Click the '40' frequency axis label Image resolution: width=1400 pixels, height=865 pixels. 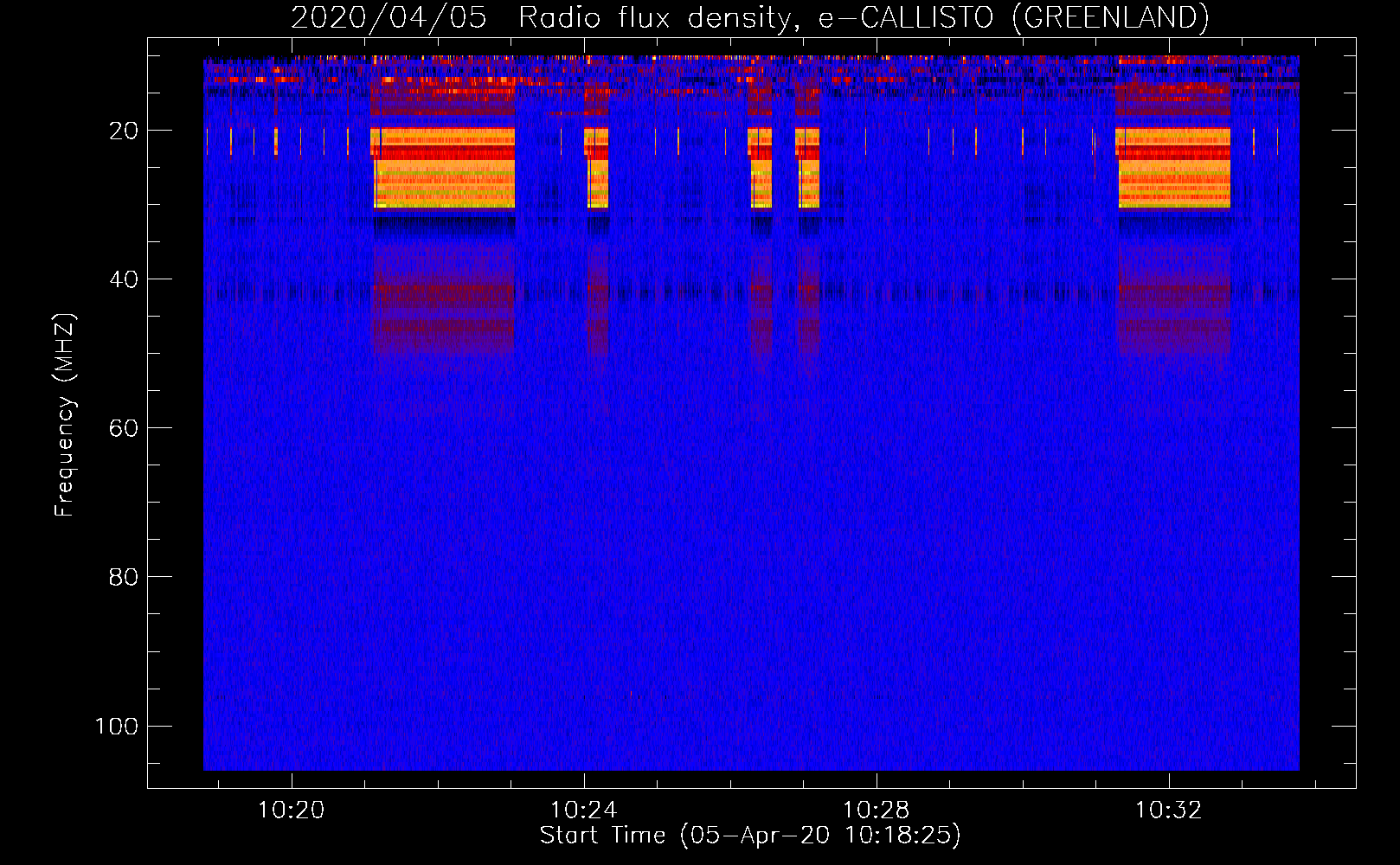pos(125,279)
